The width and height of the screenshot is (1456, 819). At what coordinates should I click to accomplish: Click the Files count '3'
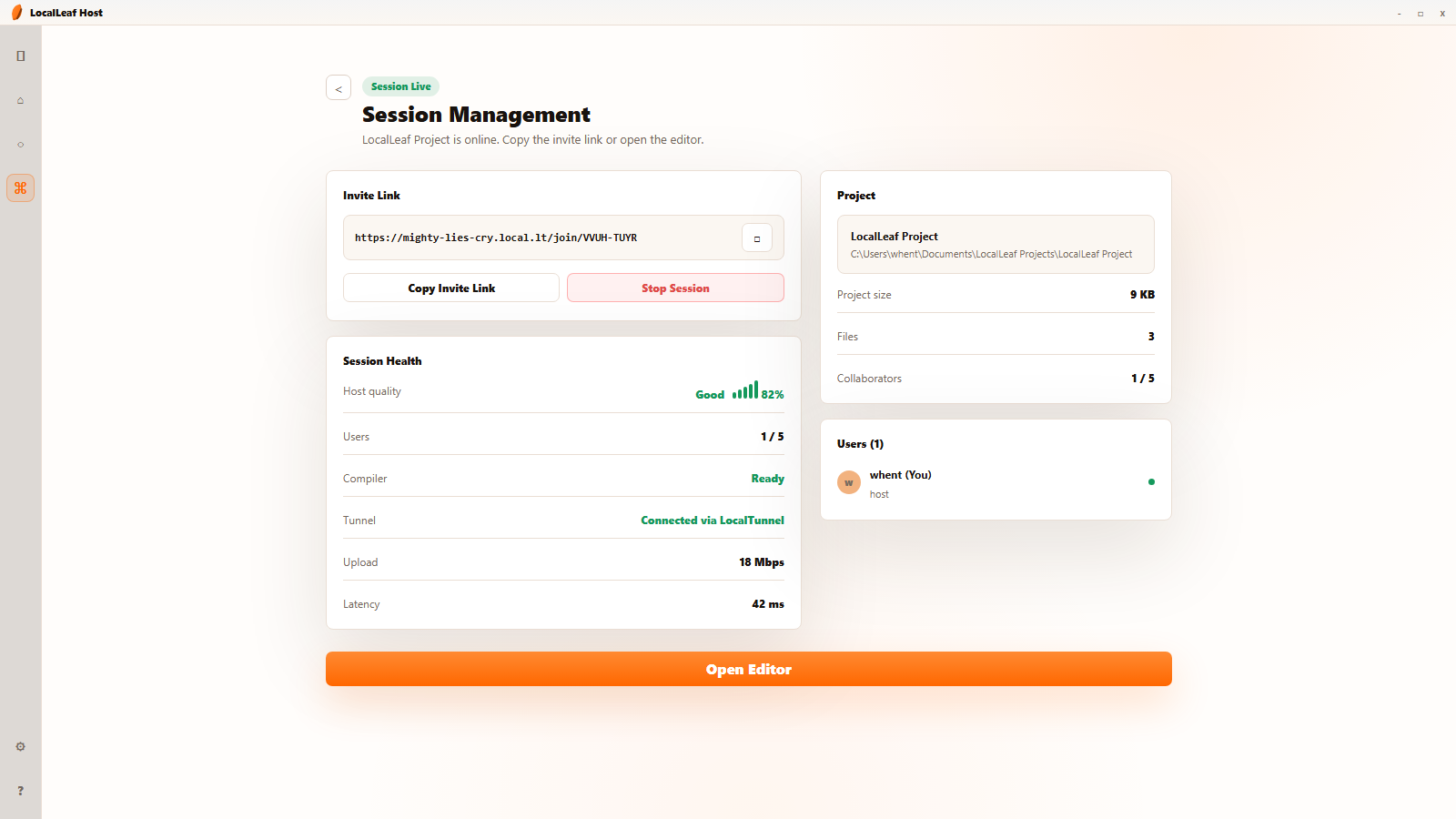pos(1151,337)
